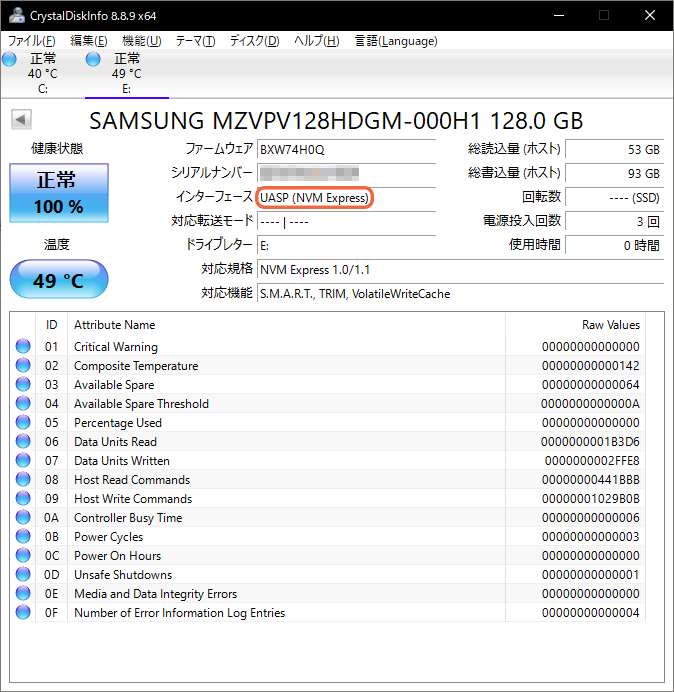
Task: Open the ファイル(F) menu
Action: (31, 41)
